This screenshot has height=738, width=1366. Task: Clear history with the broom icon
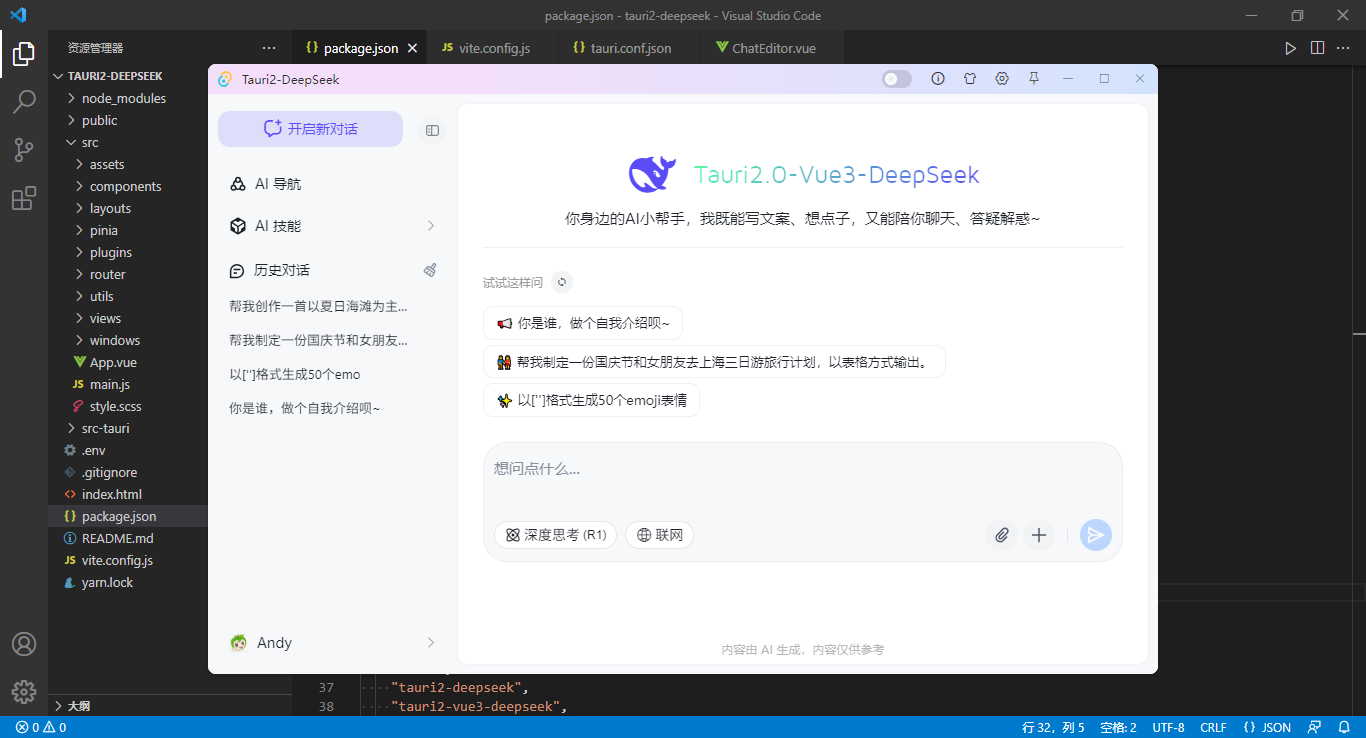[430, 269]
